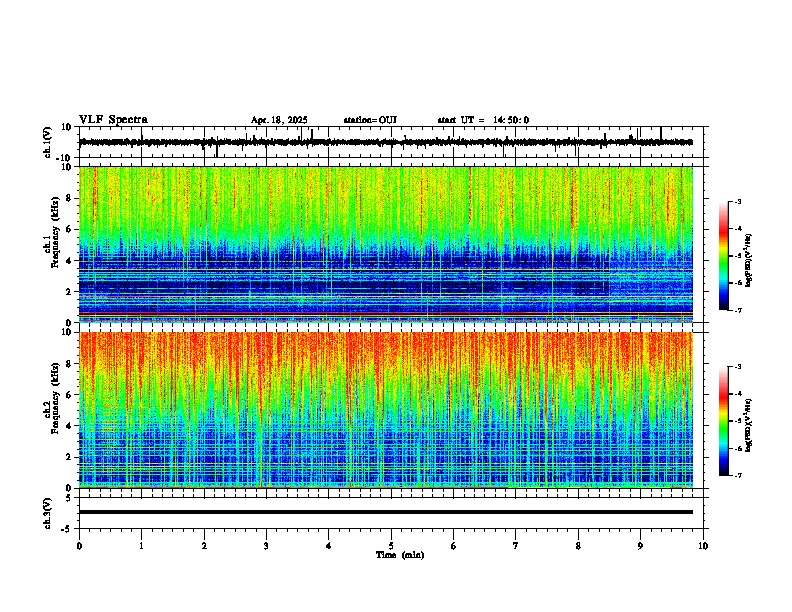Click time axis tick label "5"

[391, 546]
